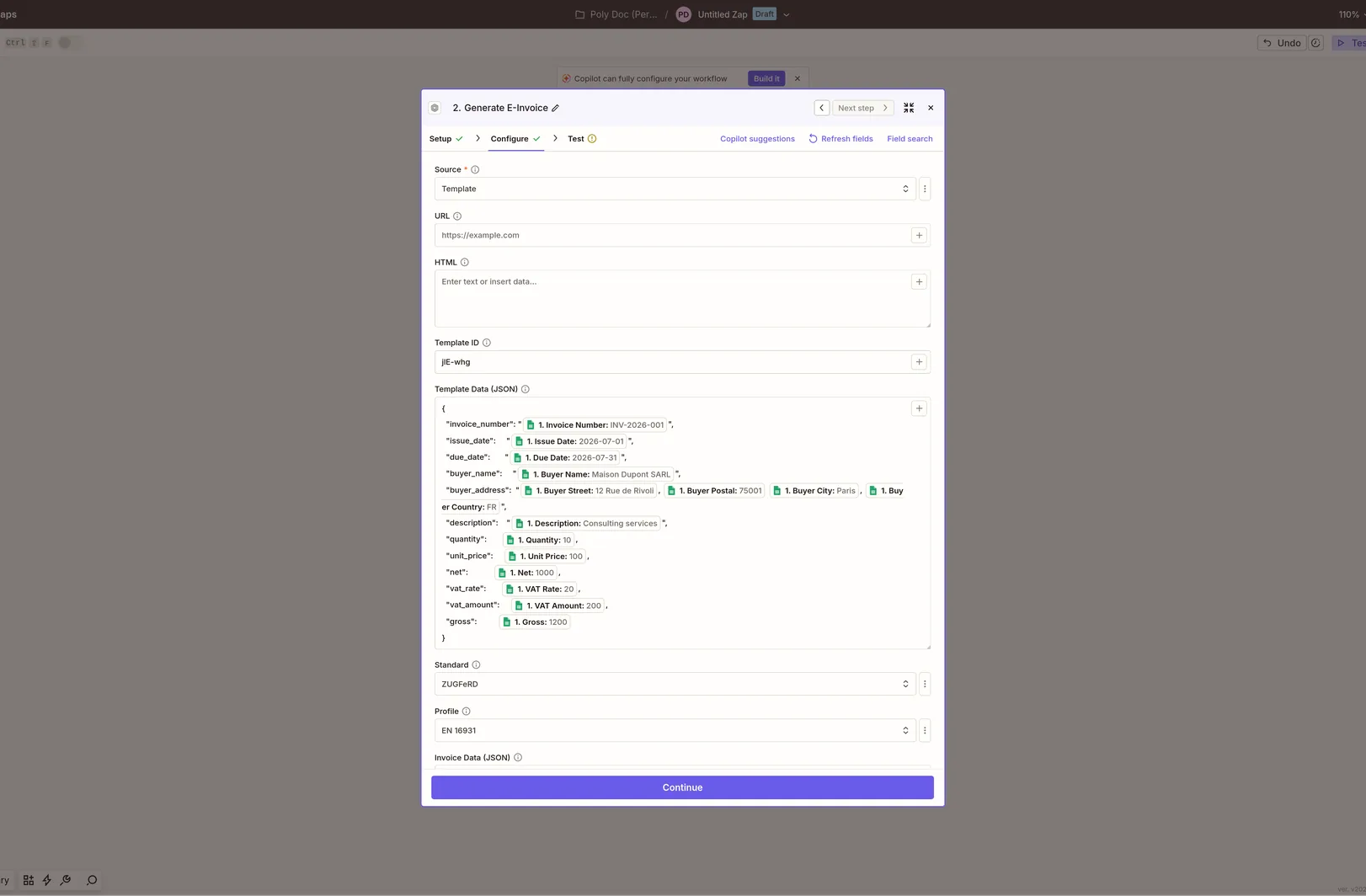Screen dimensions: 1366x896
Task: Go to the previous step arrow
Action: coord(821,108)
